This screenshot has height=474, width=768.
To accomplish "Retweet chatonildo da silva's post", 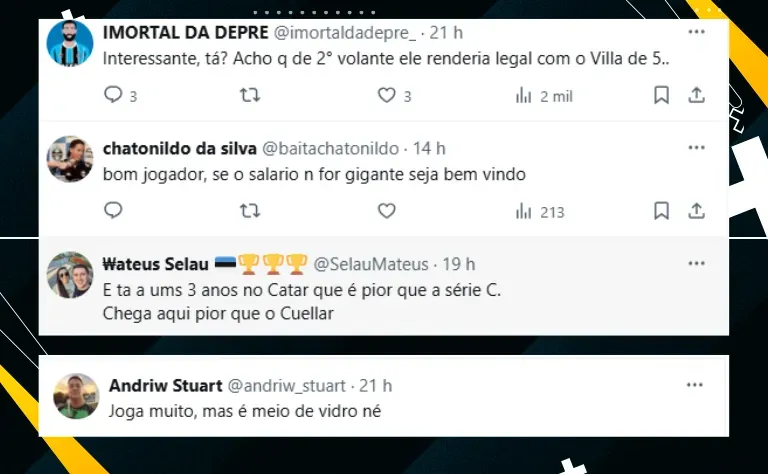I will click(250, 211).
